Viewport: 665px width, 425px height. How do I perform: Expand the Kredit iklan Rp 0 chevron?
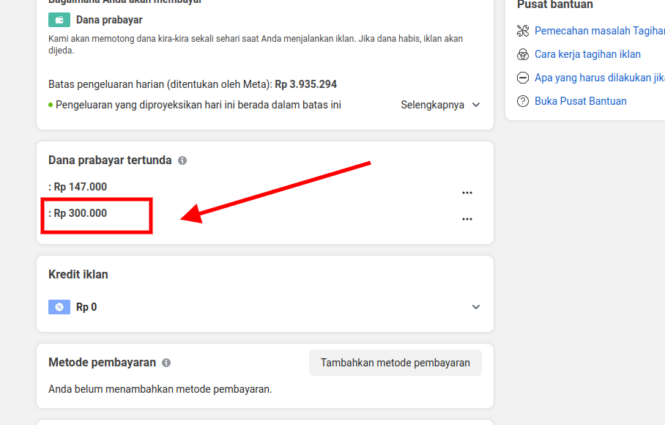click(476, 307)
